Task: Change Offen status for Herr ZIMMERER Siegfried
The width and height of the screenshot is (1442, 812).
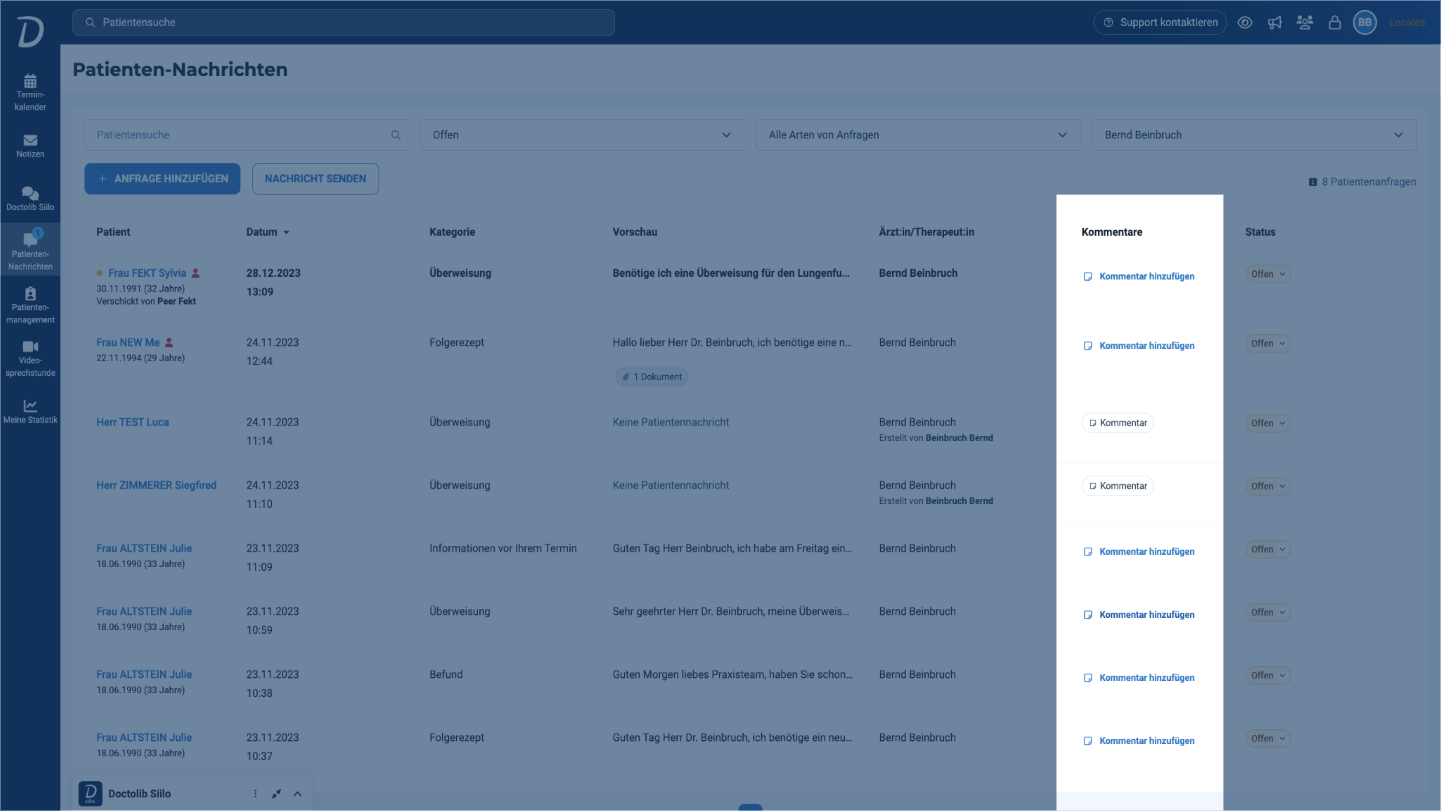Action: pyautogui.click(x=1268, y=486)
